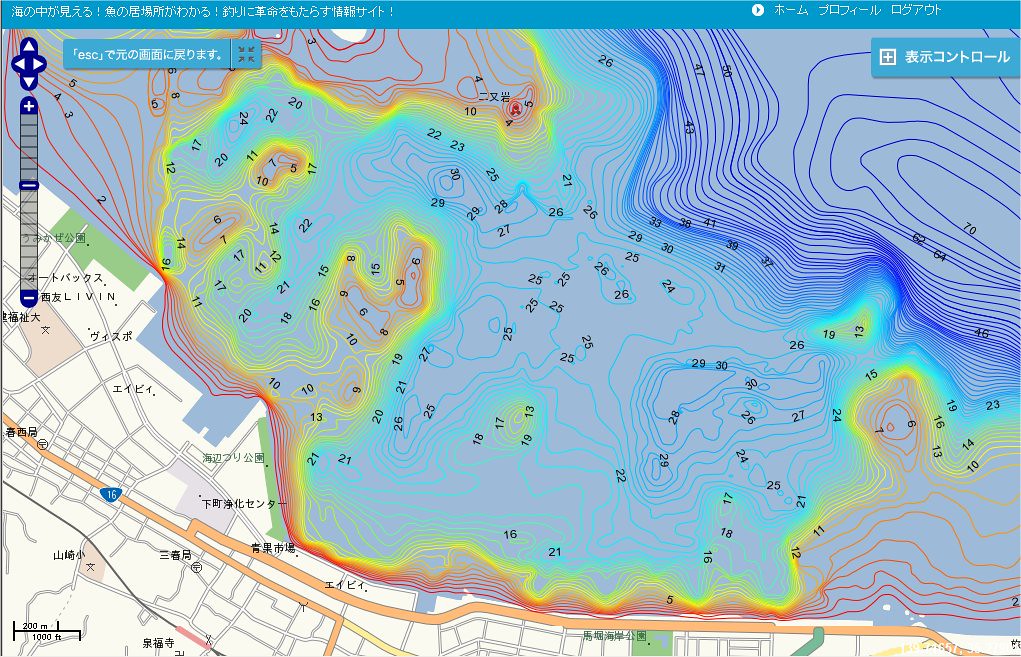Screen dimensions: 1021x657
Task: Pan the map left with the left arrow
Action: click(x=18, y=64)
